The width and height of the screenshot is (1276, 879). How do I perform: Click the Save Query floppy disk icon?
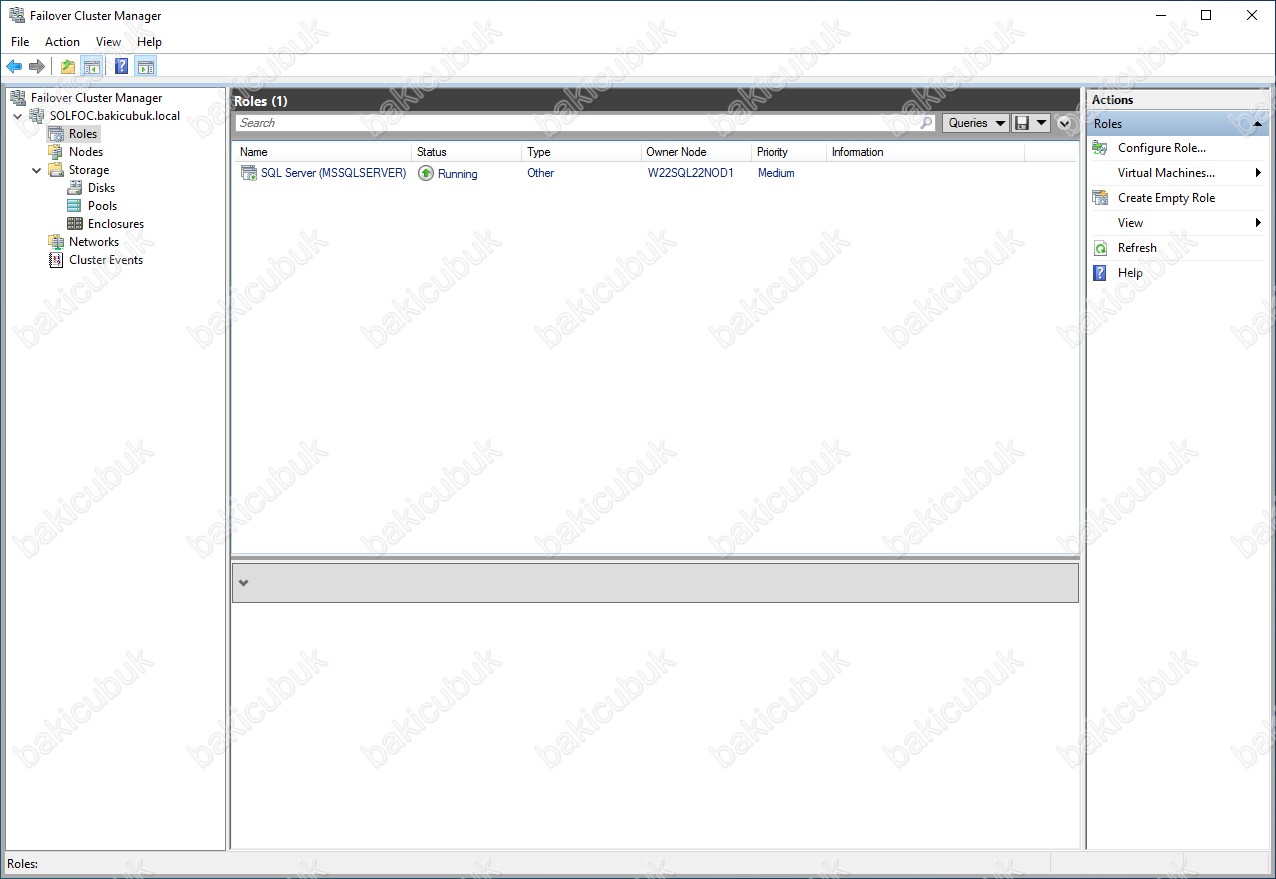click(x=1022, y=123)
